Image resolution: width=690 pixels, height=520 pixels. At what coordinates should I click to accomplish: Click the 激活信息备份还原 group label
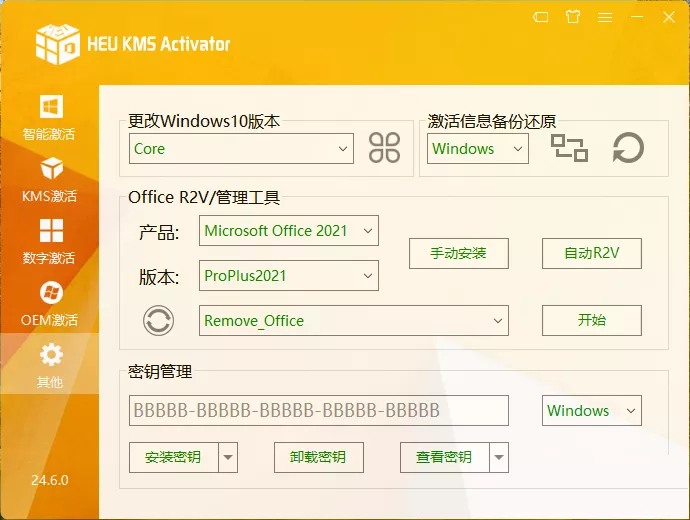tap(492, 121)
